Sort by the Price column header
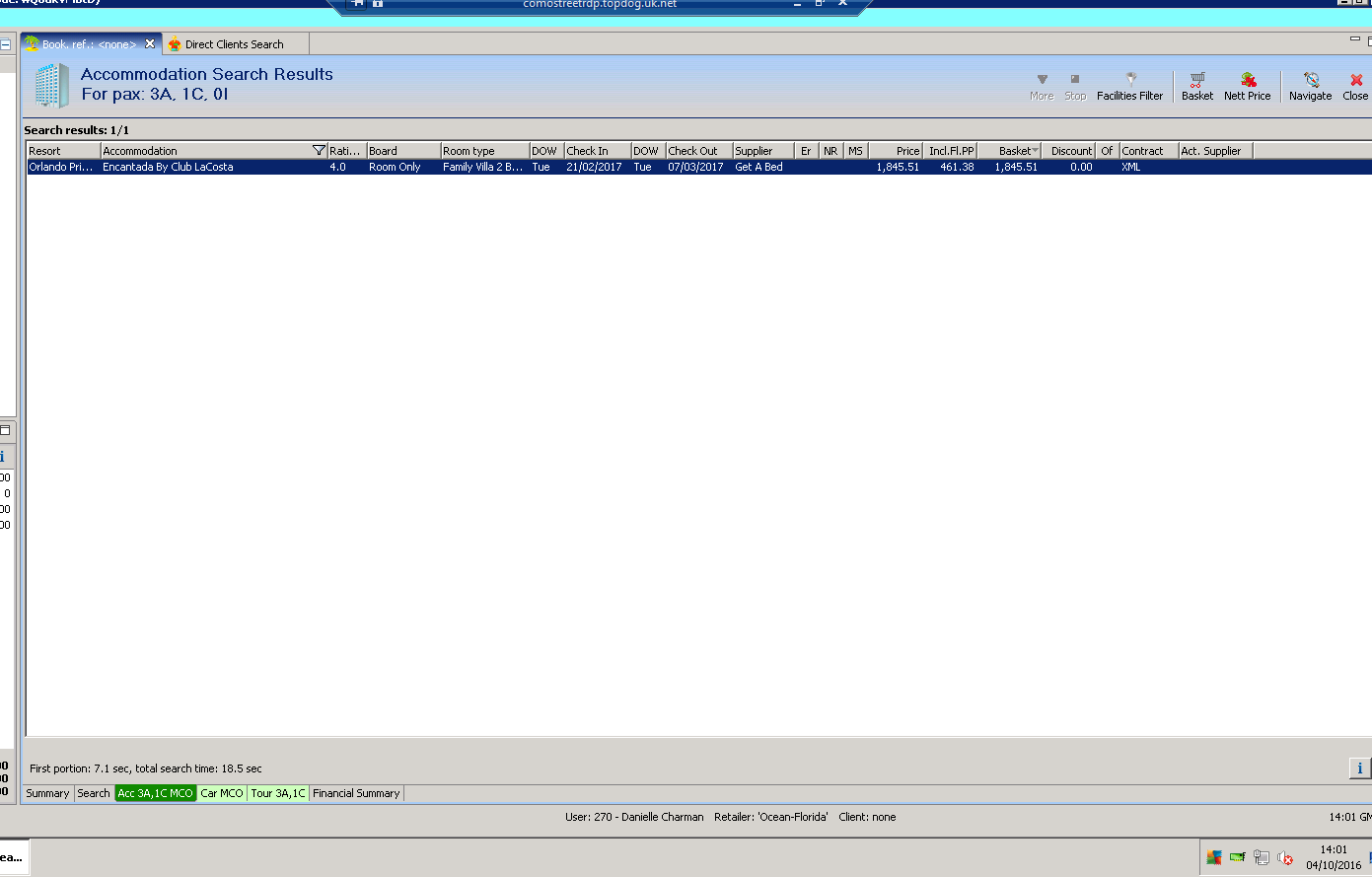 pyautogui.click(x=896, y=151)
